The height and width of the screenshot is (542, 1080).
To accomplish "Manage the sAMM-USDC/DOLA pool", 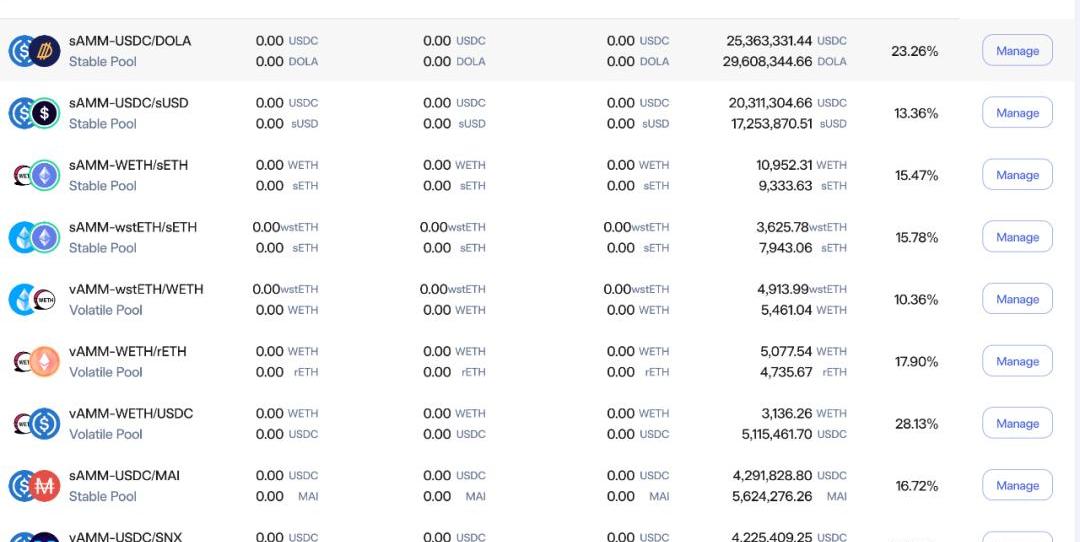I will point(1017,51).
